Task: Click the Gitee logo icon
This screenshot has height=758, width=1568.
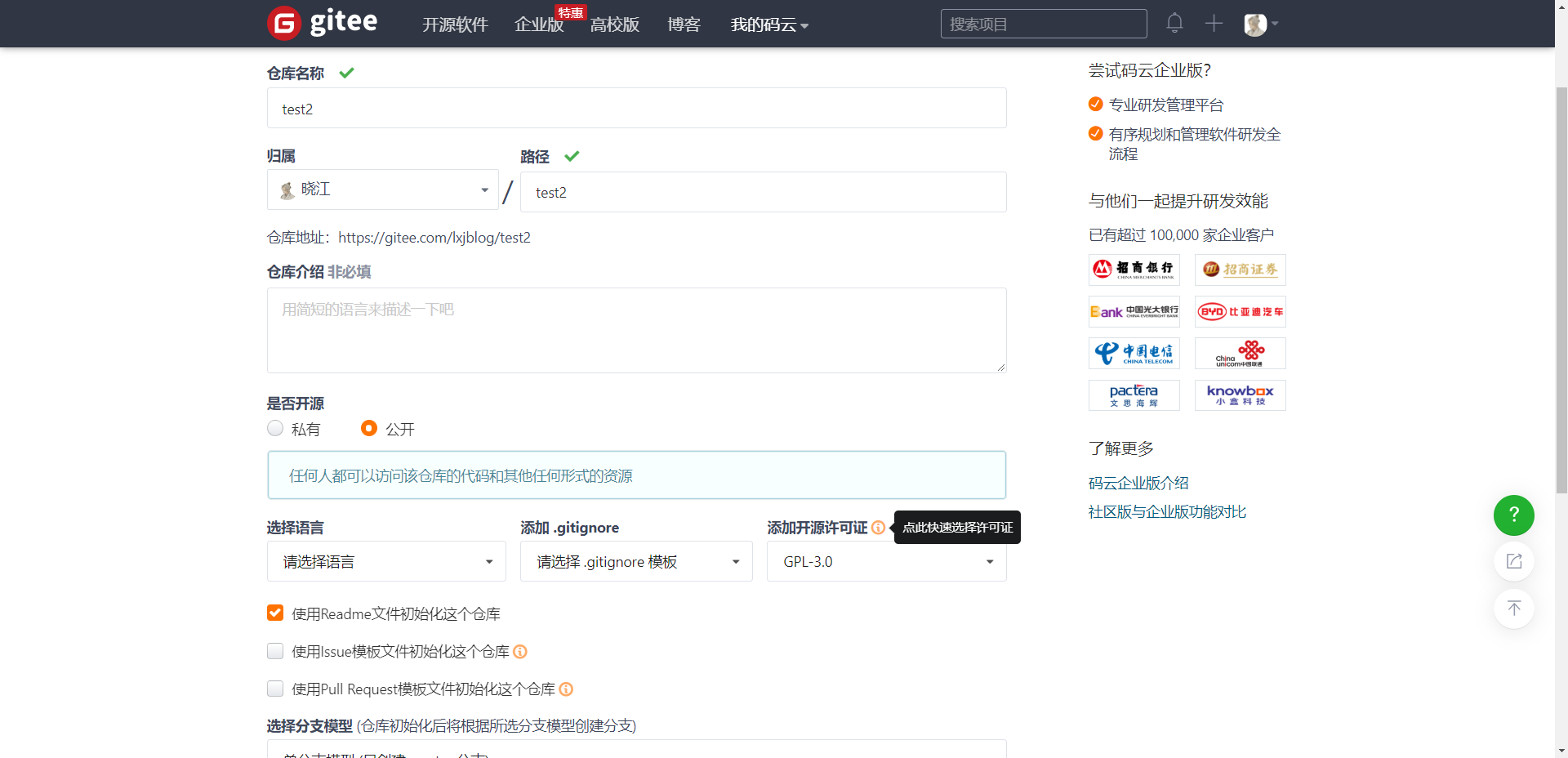Action: (x=284, y=23)
